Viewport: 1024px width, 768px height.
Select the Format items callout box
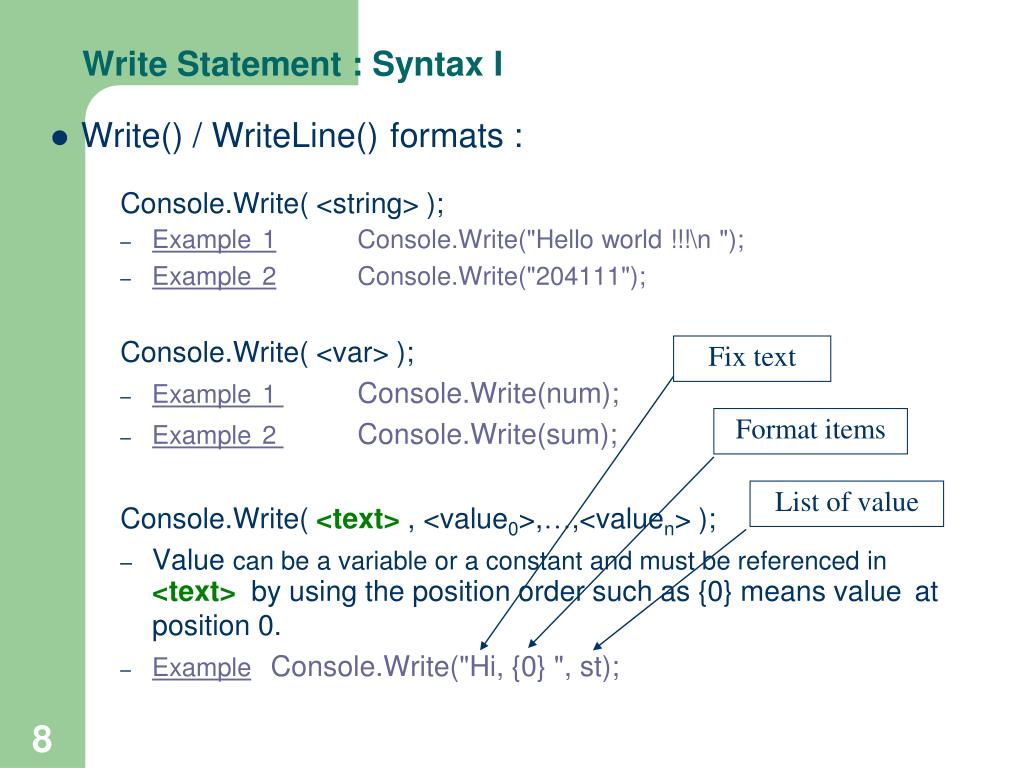810,431
